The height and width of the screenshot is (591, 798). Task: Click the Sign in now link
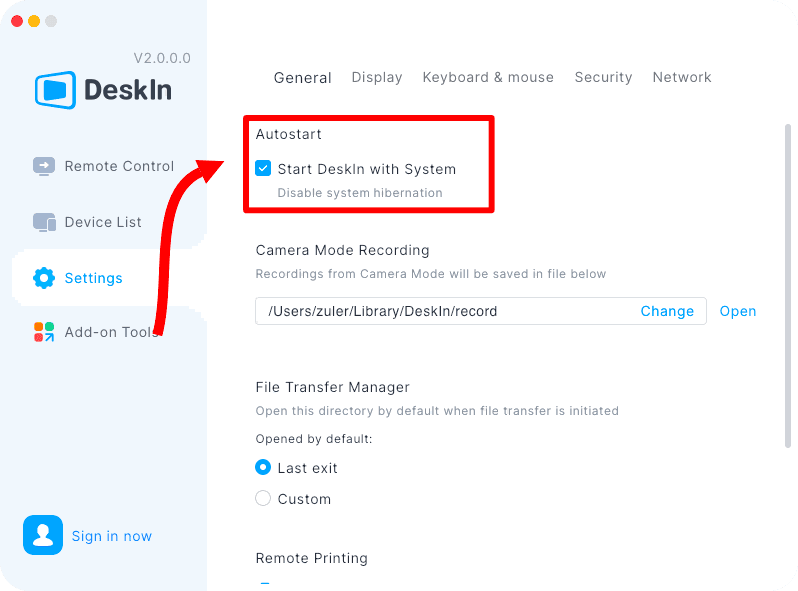[x=111, y=536]
